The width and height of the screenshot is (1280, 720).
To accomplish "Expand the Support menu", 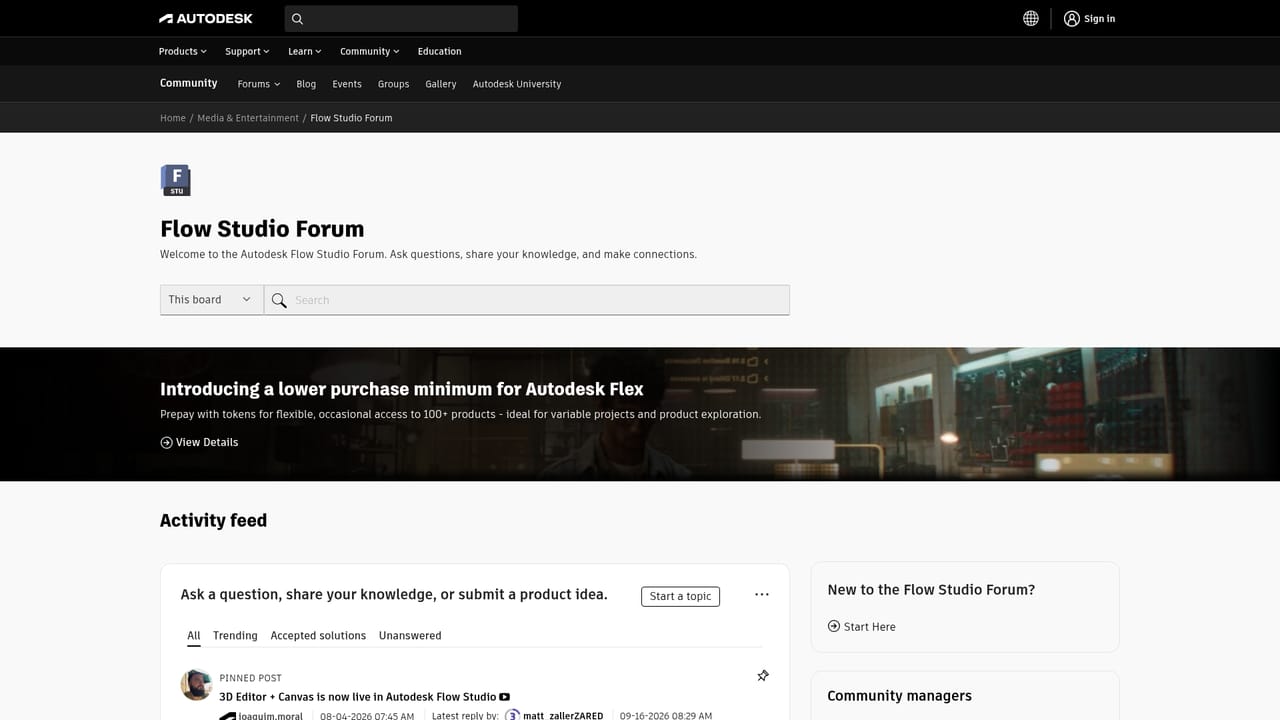I will [x=247, y=51].
